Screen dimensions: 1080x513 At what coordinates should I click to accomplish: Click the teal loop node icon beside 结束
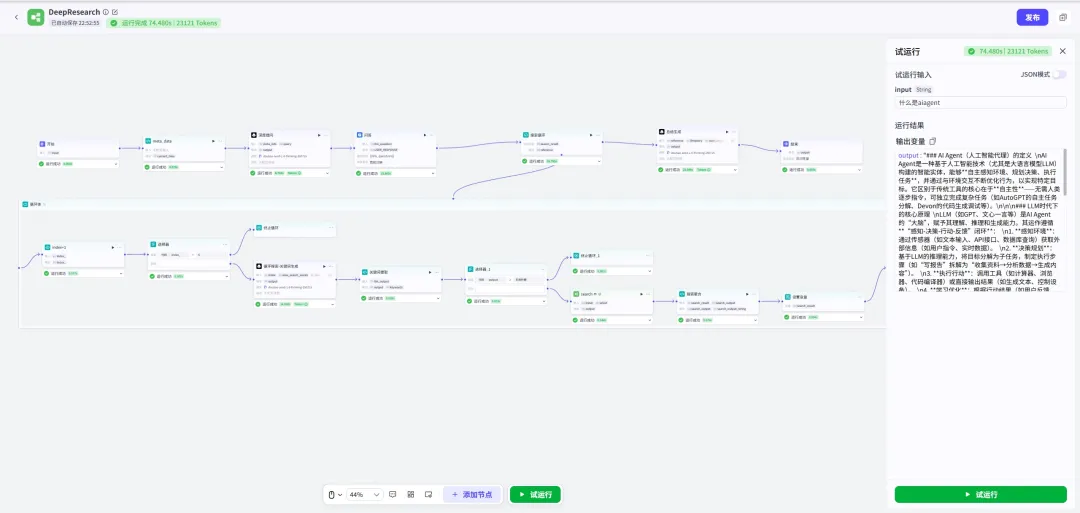526,135
